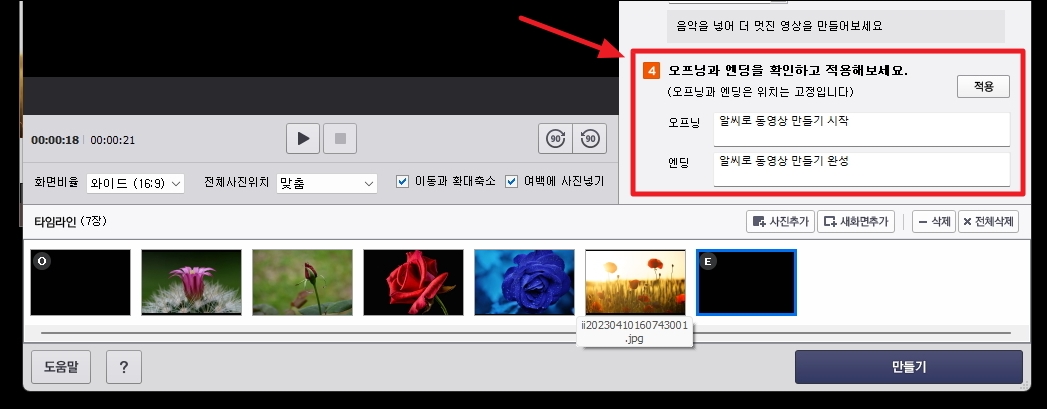
Task: Stop the video preview
Action: tap(340, 139)
